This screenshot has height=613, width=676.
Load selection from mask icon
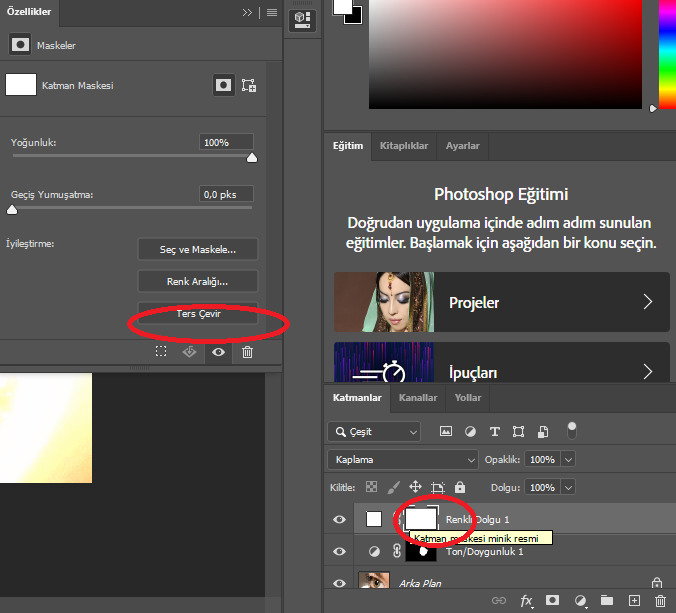click(161, 351)
